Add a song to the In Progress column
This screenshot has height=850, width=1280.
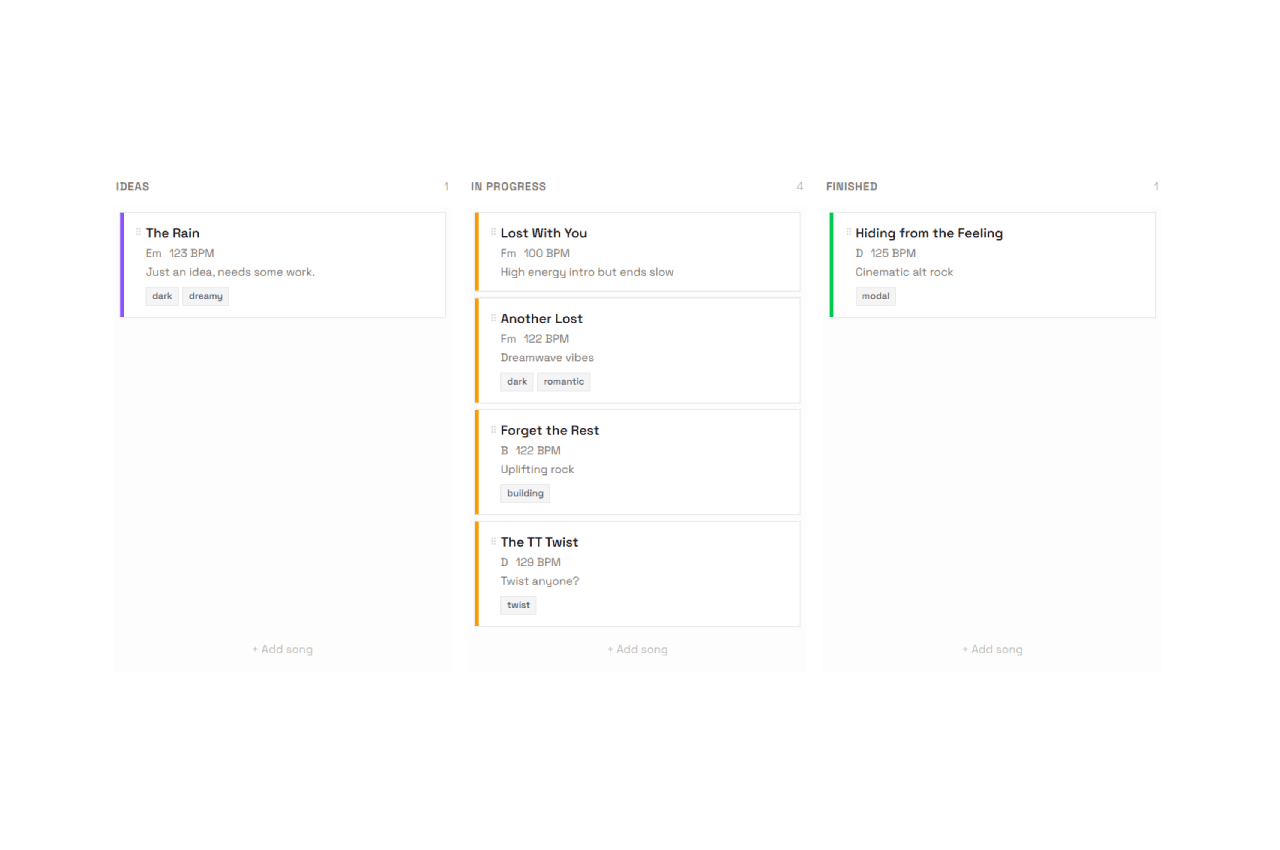637,649
